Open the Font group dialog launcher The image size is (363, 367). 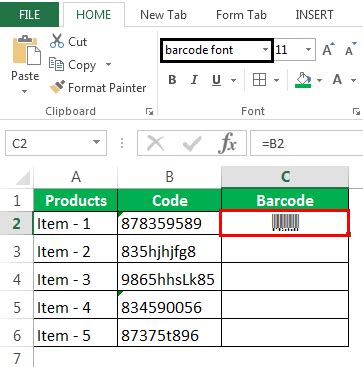coord(356,112)
